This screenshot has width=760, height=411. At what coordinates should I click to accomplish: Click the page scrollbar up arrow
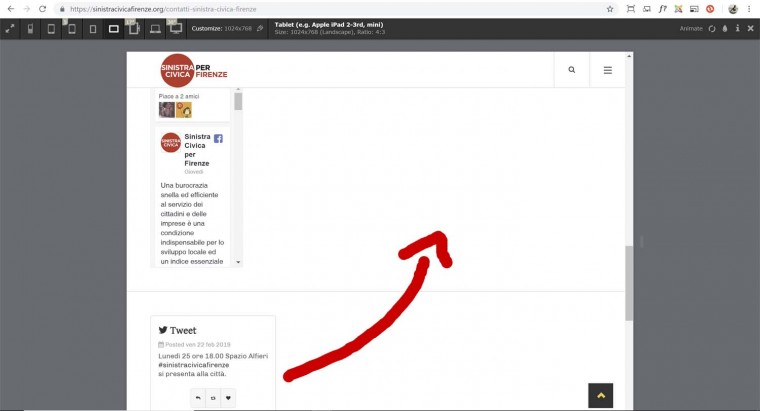pos(629,56)
